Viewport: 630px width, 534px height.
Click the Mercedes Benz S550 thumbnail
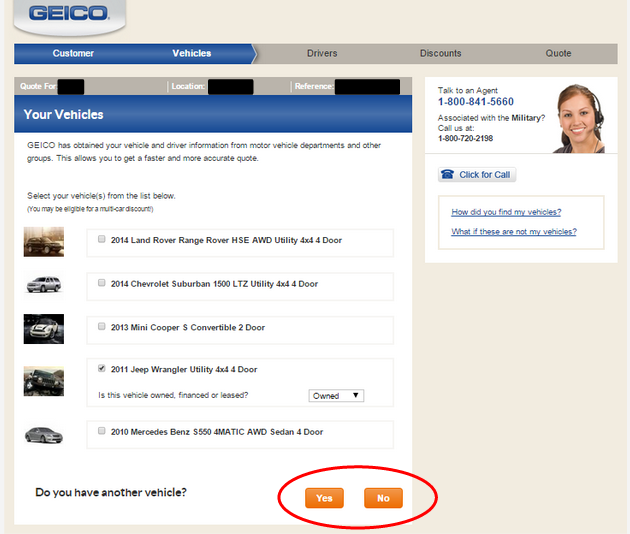[x=44, y=435]
